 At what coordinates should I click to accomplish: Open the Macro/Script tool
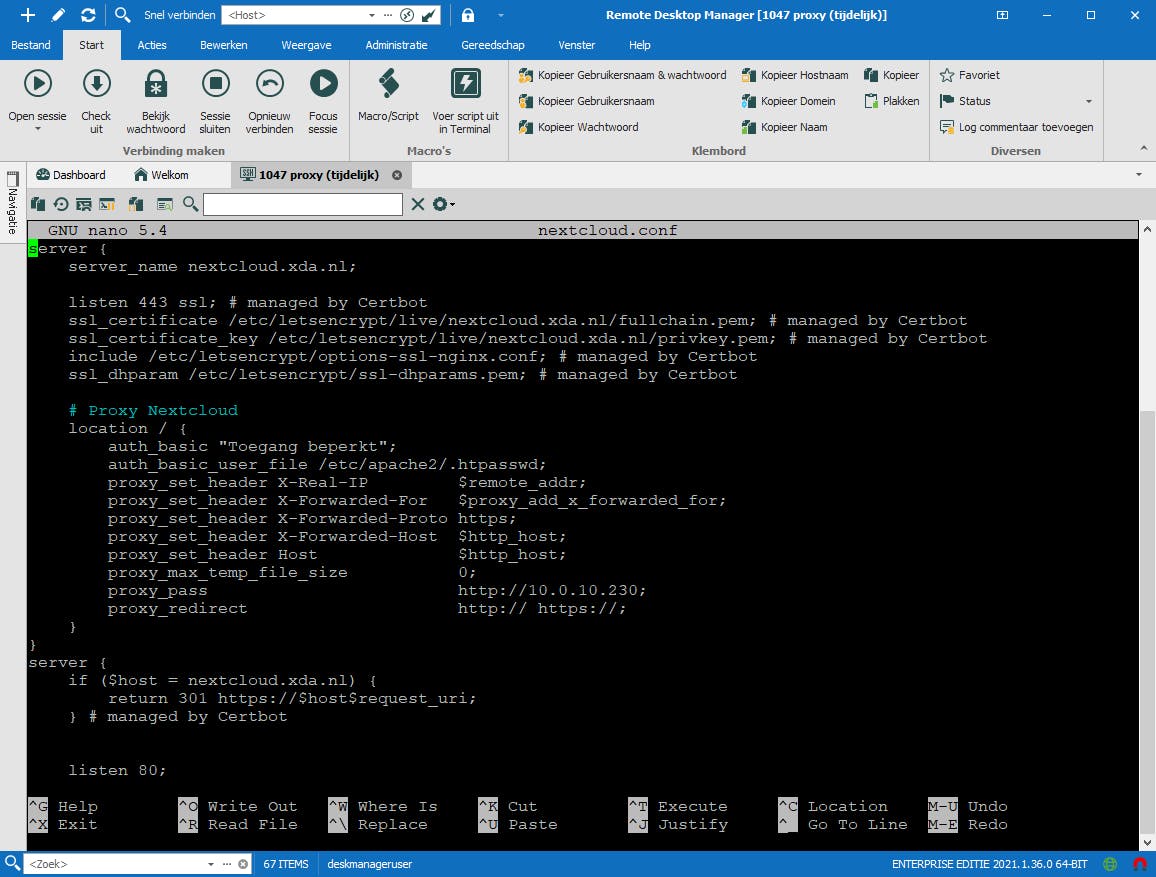(388, 84)
